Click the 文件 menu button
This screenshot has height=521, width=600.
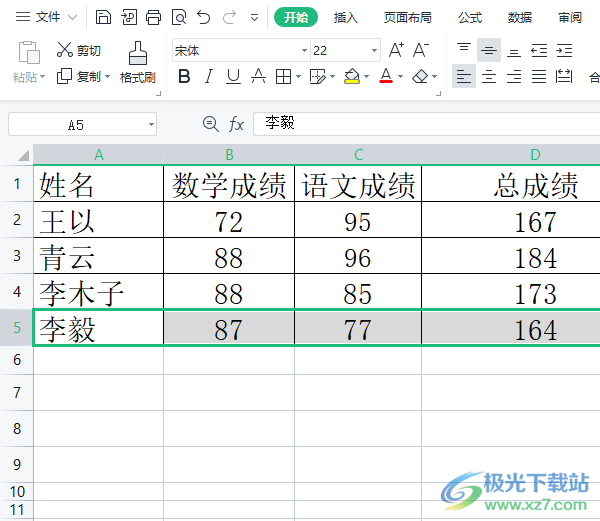(x=38, y=17)
